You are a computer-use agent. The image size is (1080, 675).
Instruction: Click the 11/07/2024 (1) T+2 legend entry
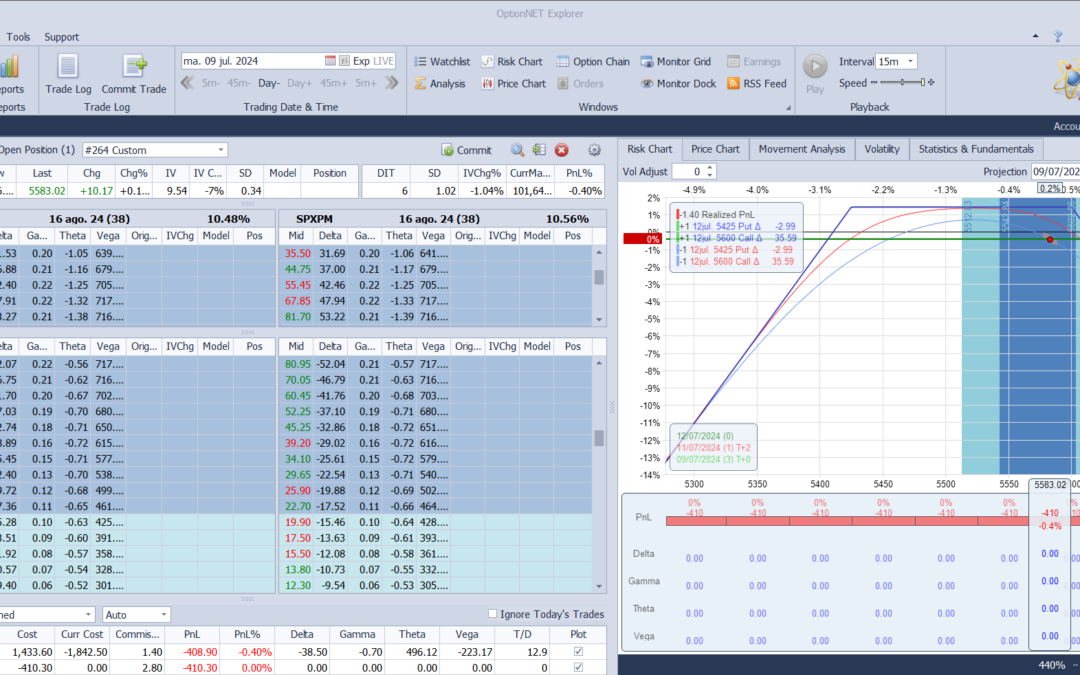point(714,448)
